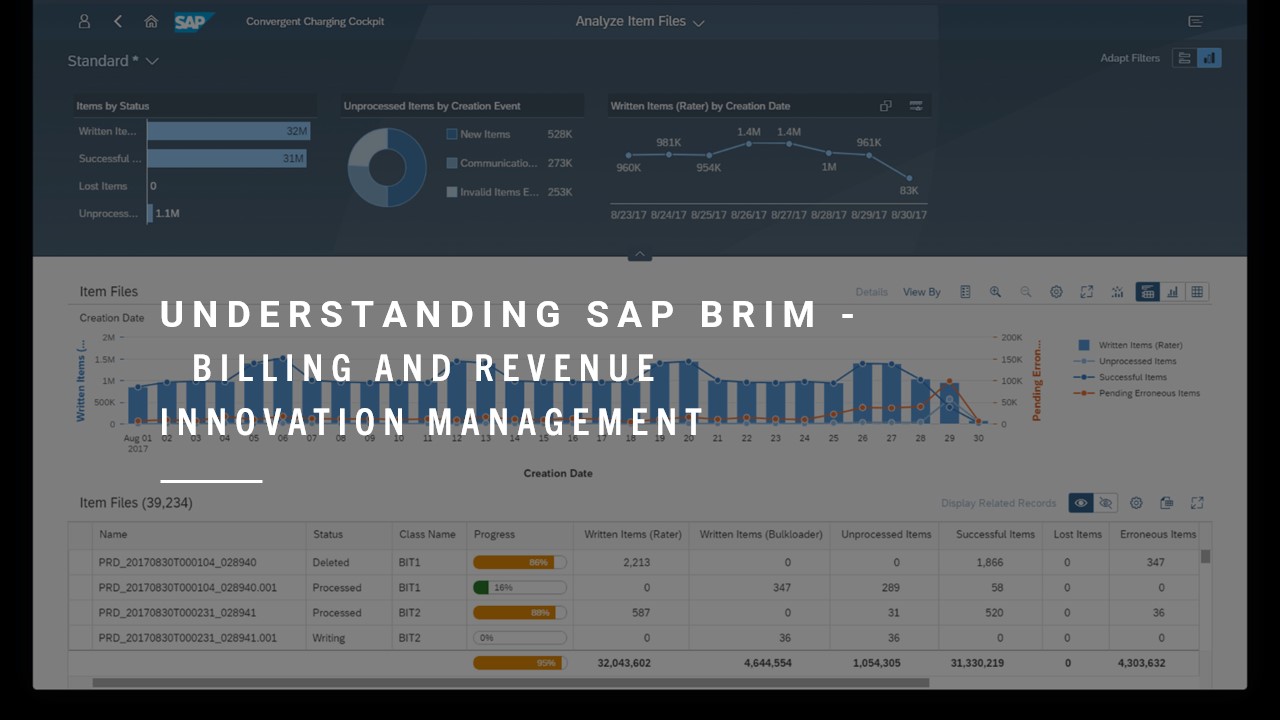
Task: Expand the Standard variant selector
Action: [x=113, y=61]
